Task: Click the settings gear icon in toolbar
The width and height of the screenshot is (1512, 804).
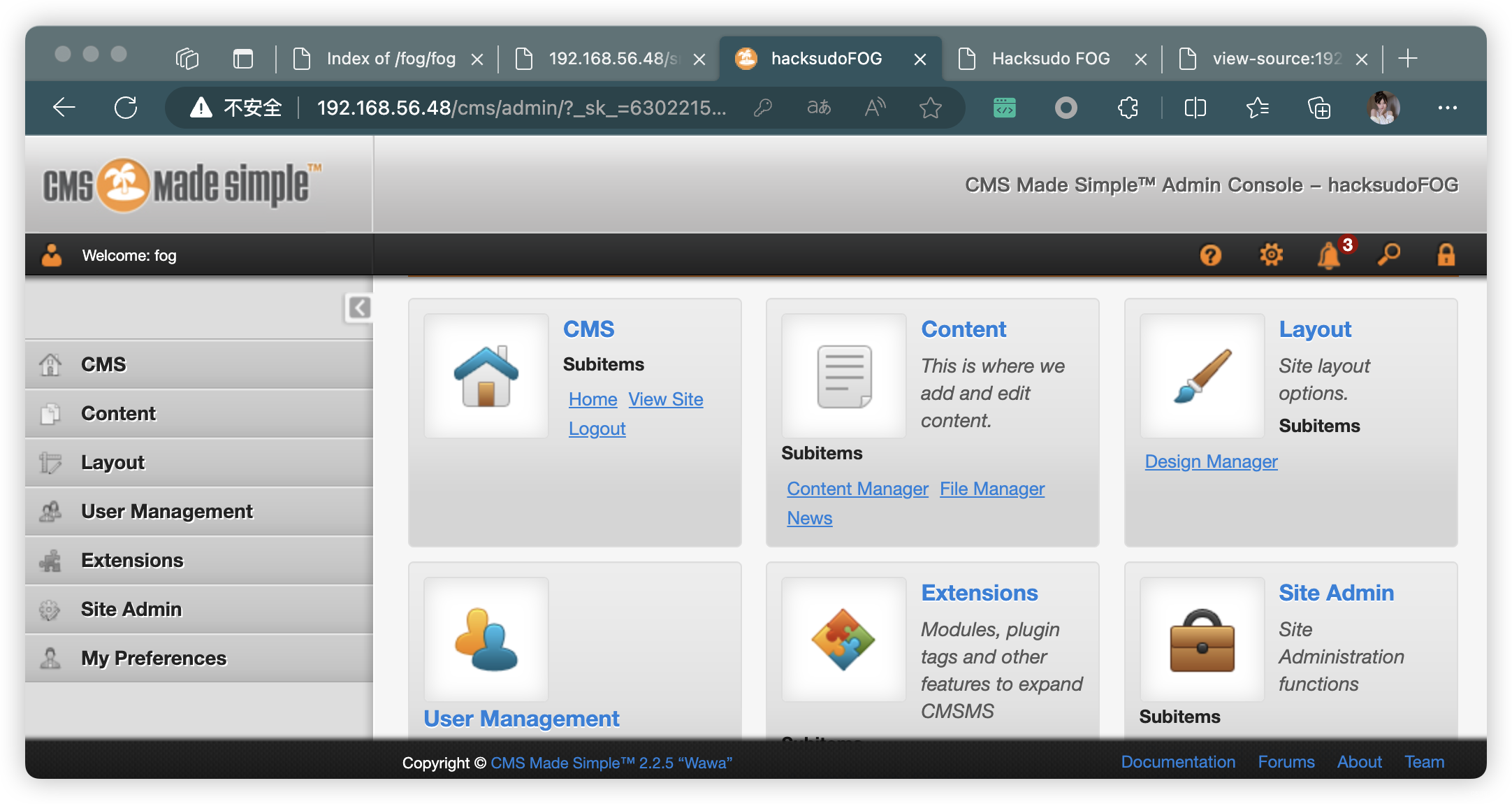Action: click(x=1271, y=254)
